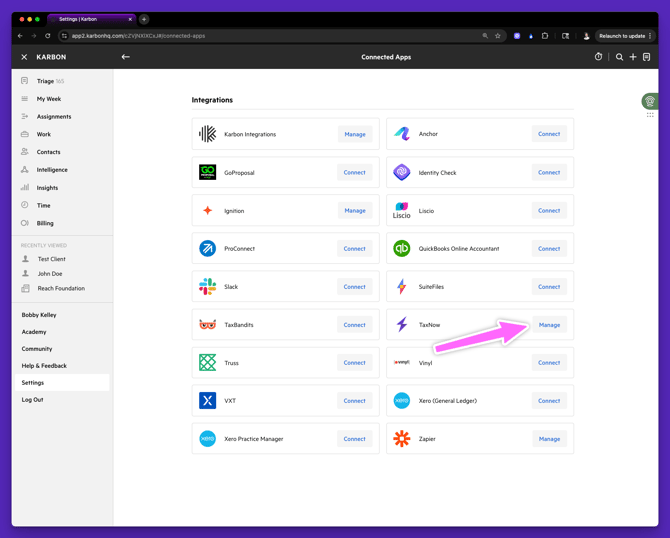
Task: Open search with the magnifier icon
Action: click(619, 57)
